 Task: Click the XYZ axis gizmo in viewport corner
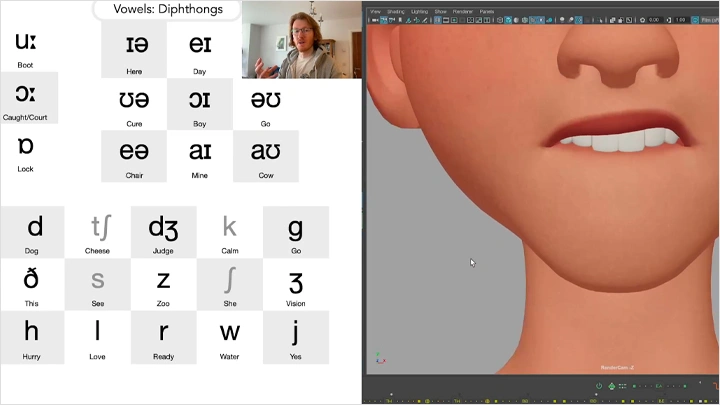379,357
